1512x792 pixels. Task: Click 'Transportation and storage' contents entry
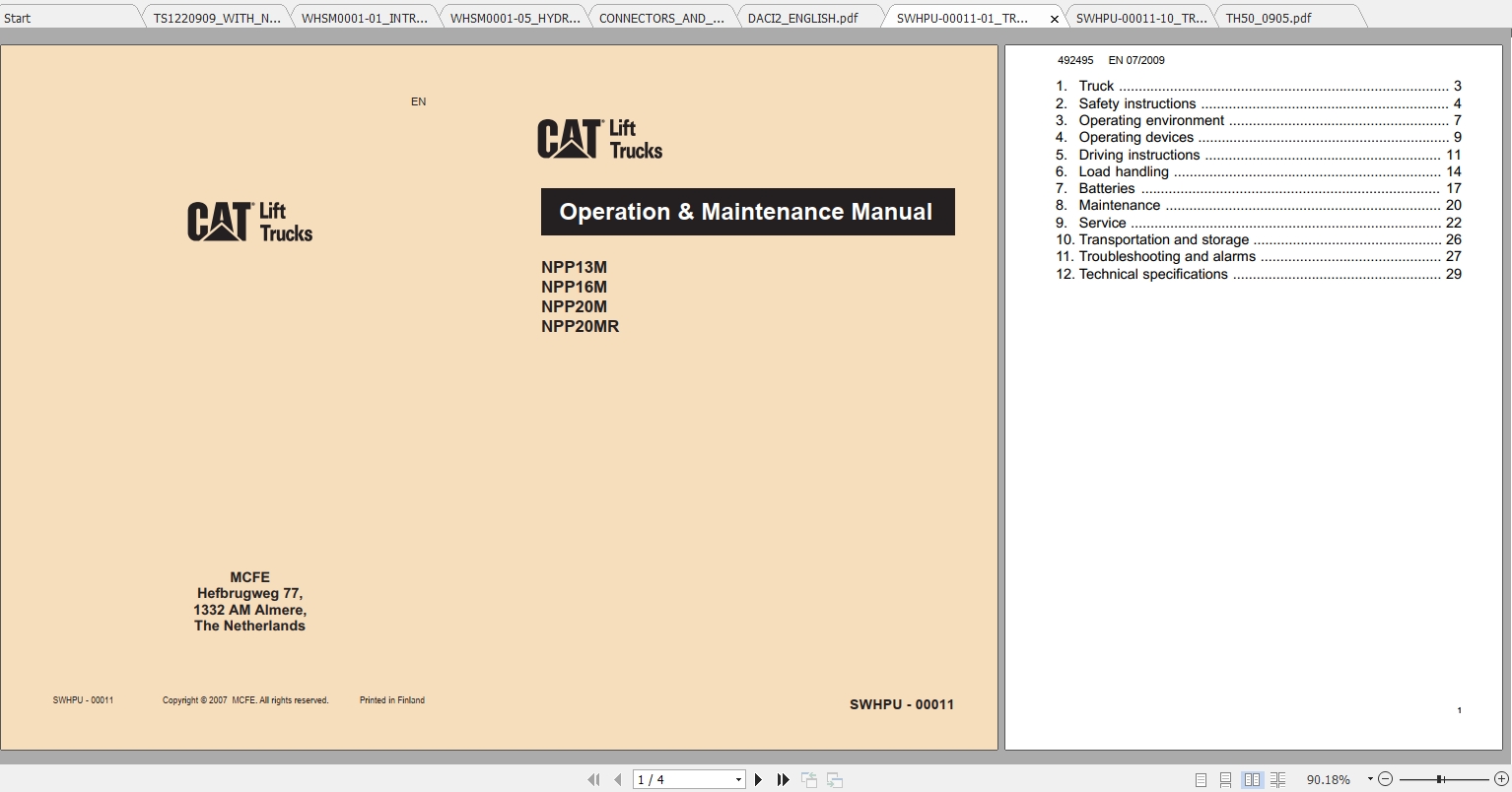click(x=1259, y=239)
